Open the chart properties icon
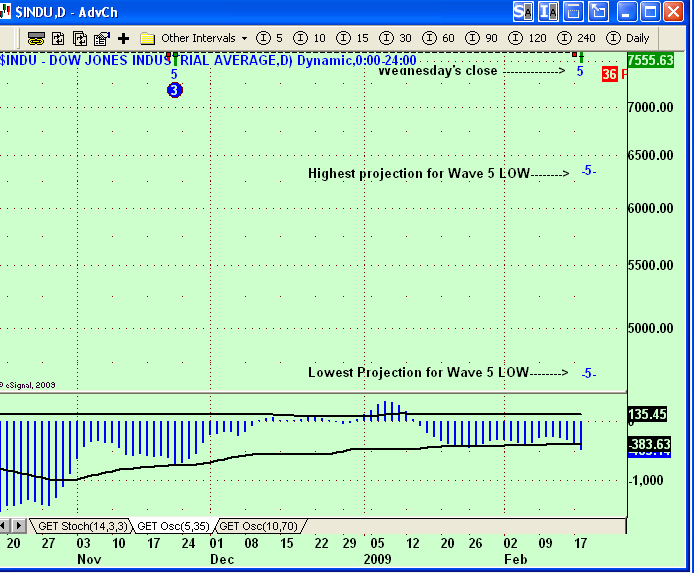 102,38
